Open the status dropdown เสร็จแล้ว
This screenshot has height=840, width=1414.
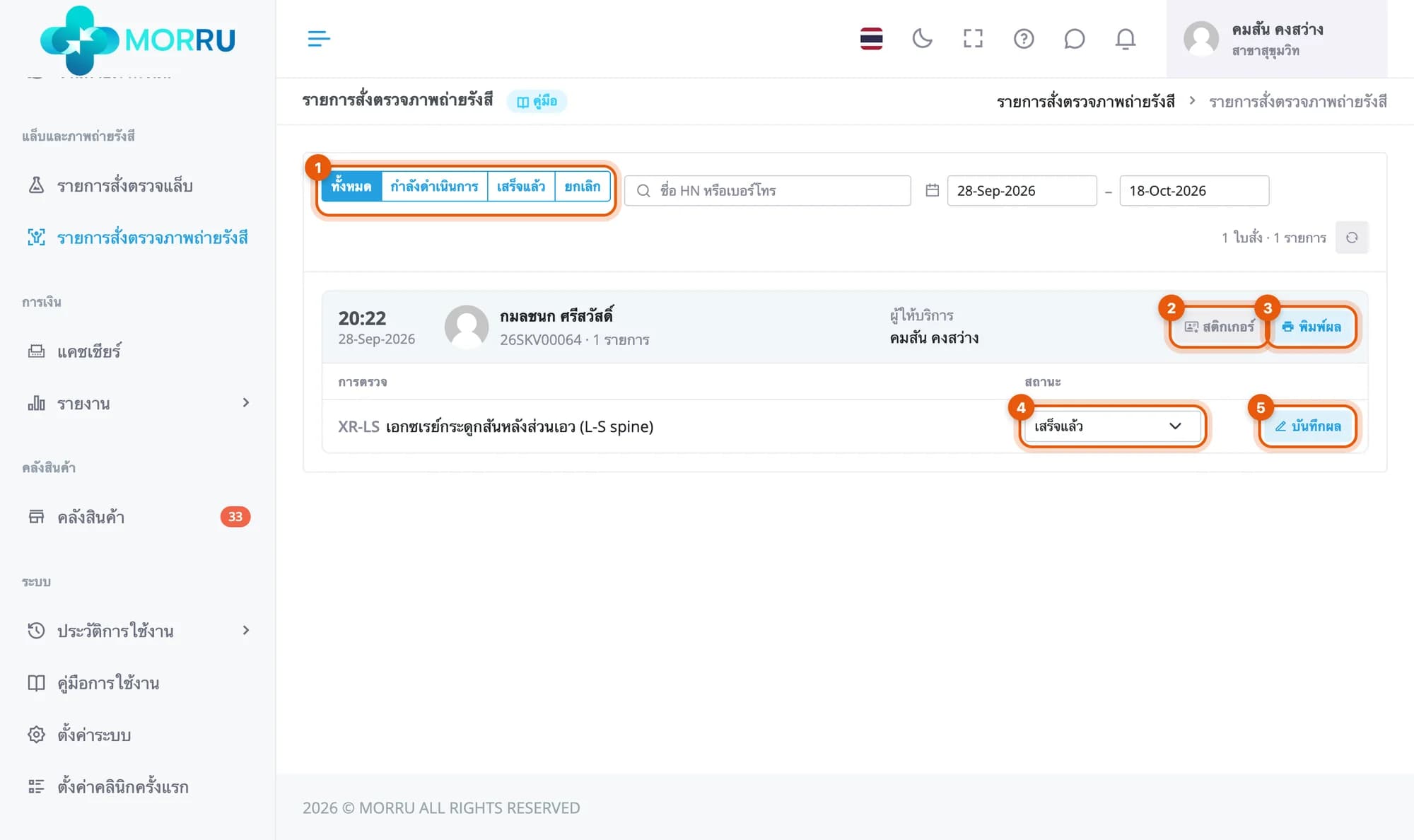1112,426
